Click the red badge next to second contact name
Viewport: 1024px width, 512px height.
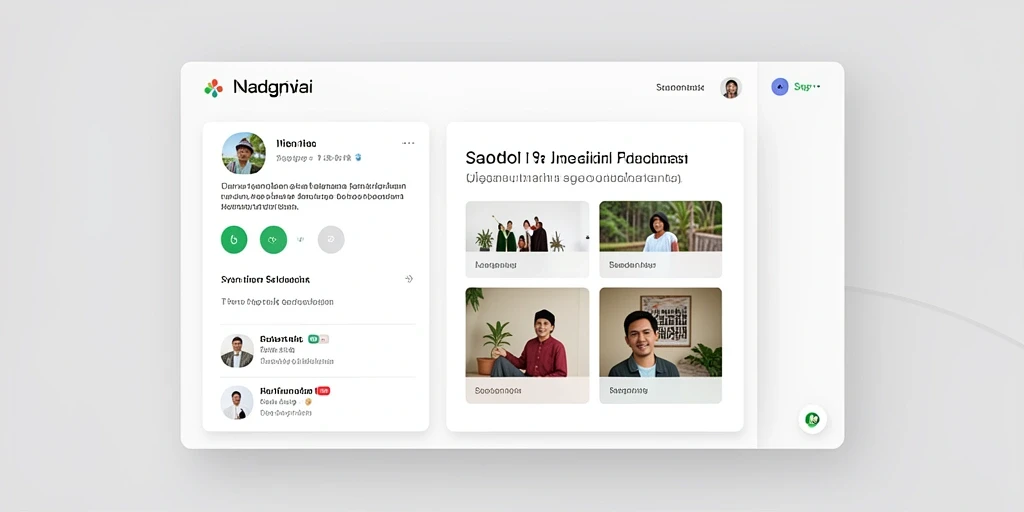[323, 391]
